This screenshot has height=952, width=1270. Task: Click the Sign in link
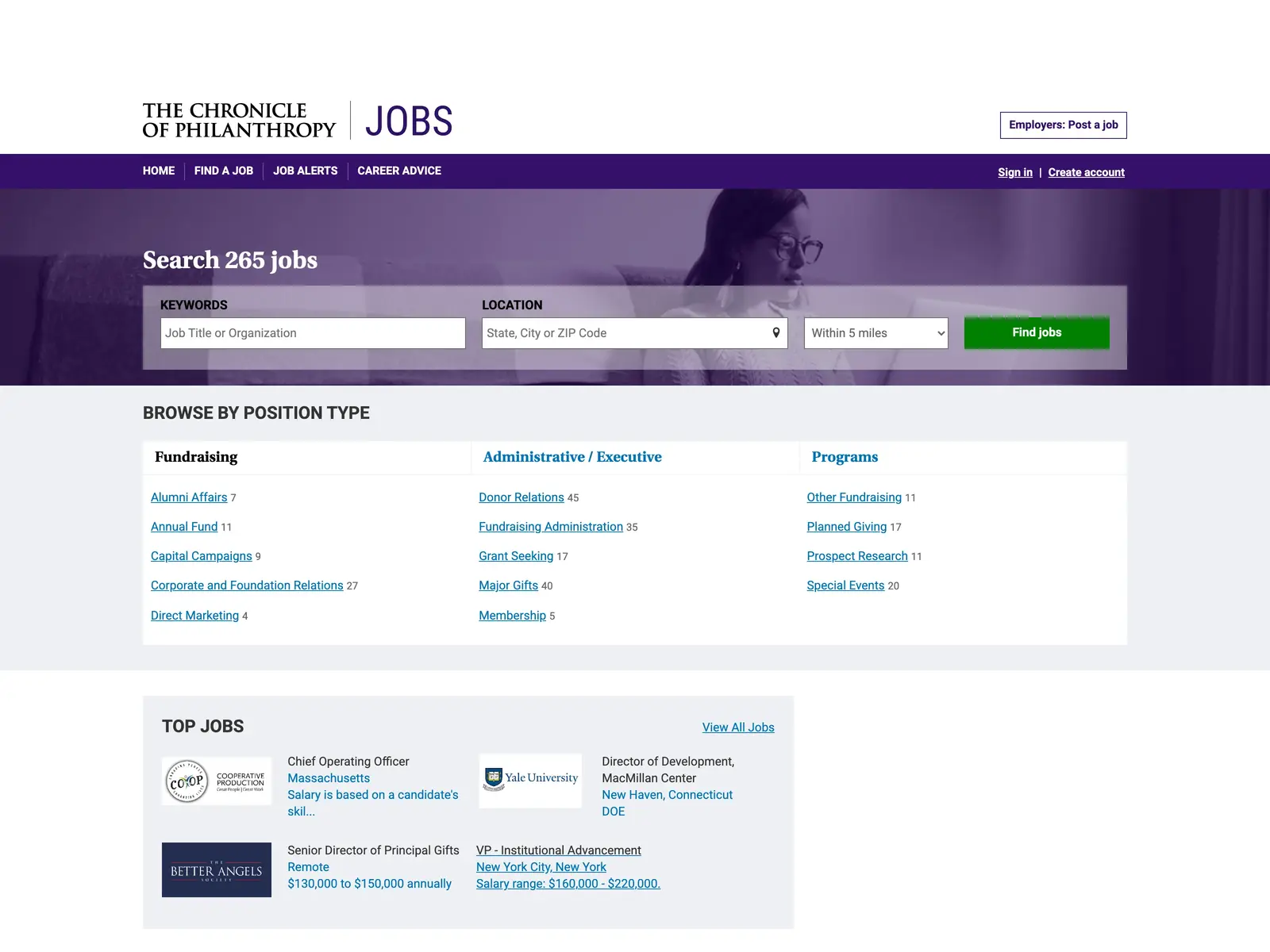[1015, 172]
